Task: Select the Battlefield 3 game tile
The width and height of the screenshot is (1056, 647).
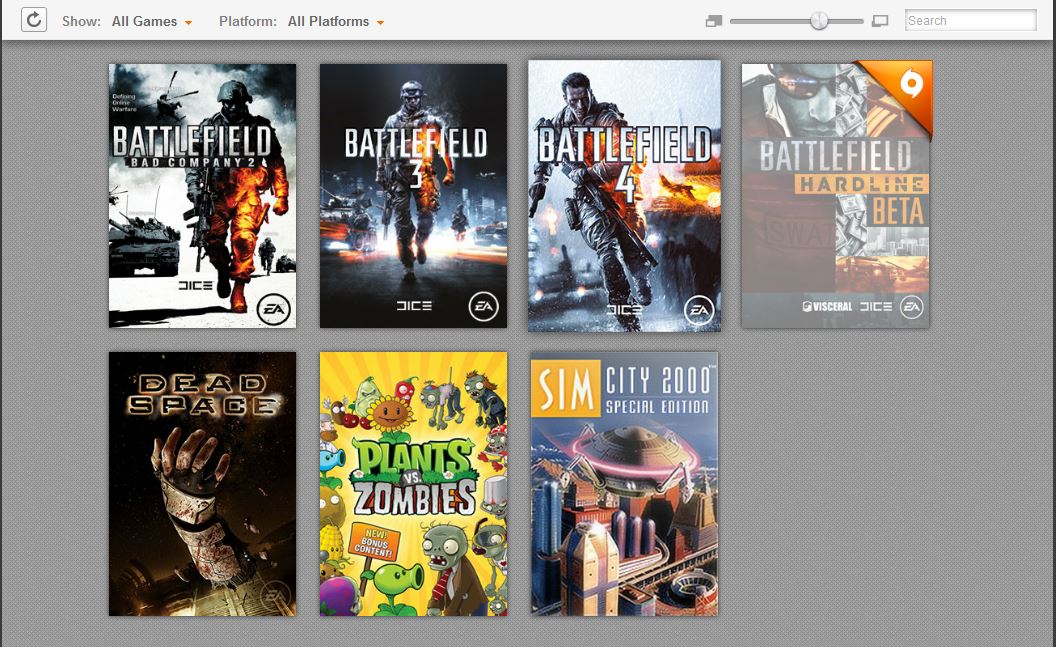Action: click(413, 196)
